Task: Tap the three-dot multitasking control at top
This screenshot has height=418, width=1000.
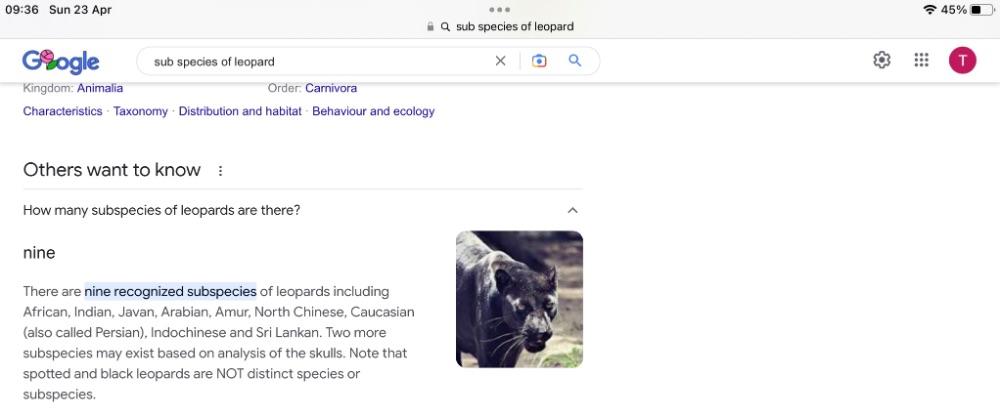Action: click(x=500, y=9)
